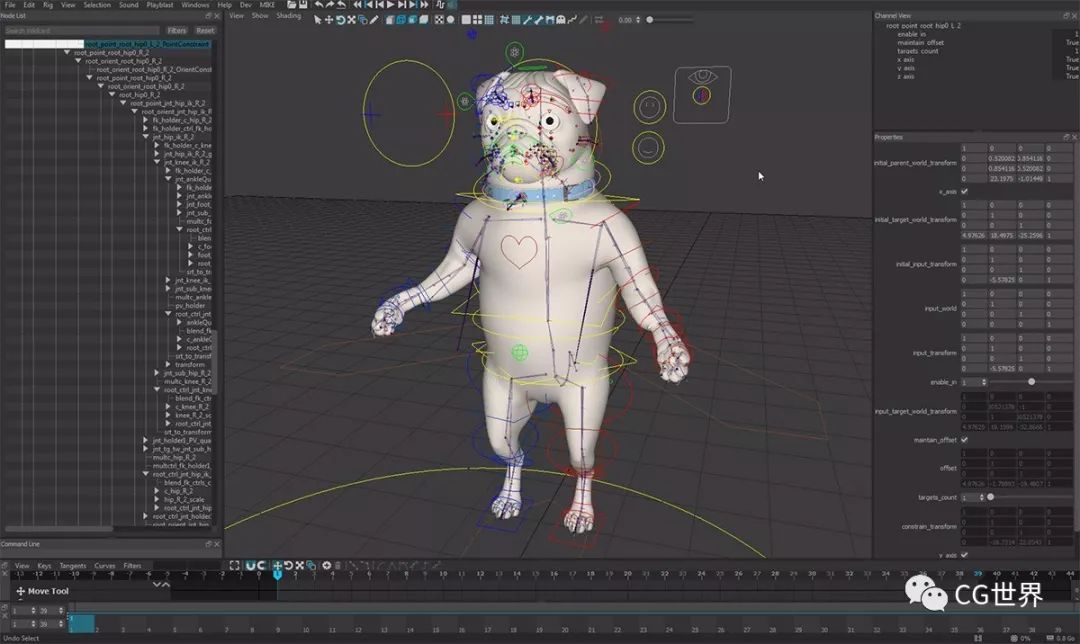This screenshot has height=644, width=1080.
Task: Collapse the jnt_knee_ik_R_2 tree node
Action: pos(156,162)
